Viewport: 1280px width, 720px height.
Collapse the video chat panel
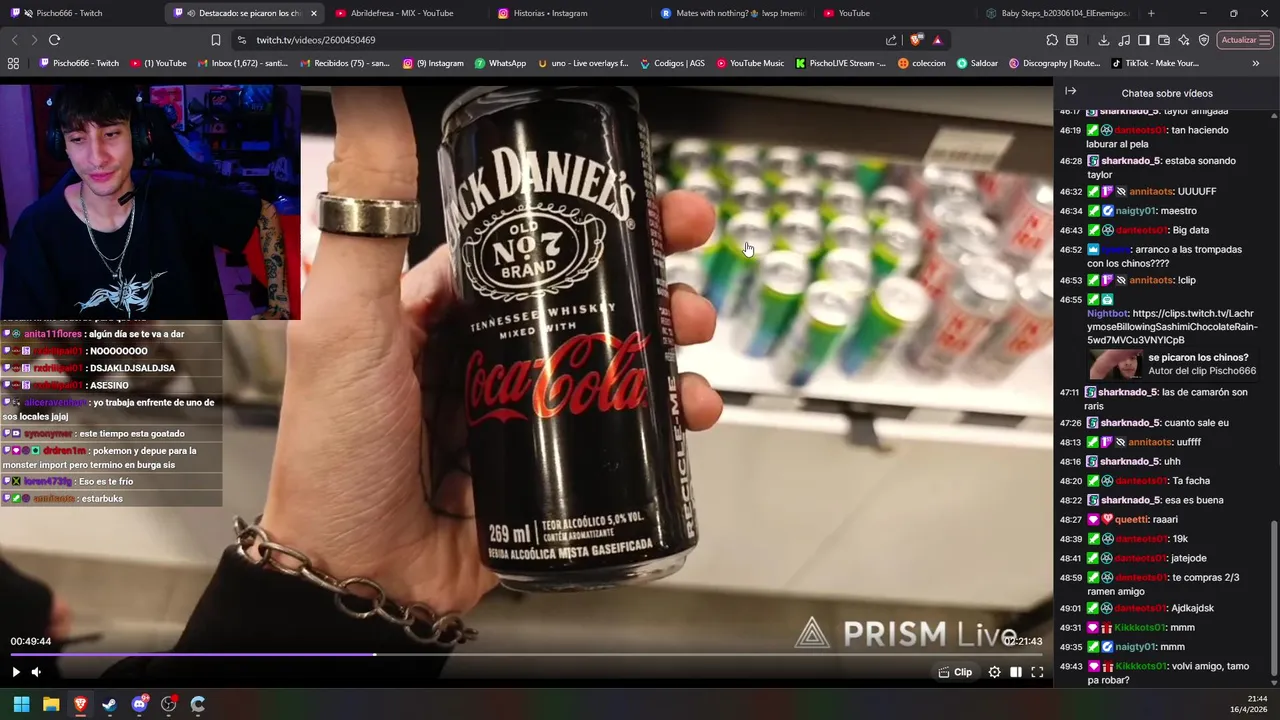(x=1070, y=91)
